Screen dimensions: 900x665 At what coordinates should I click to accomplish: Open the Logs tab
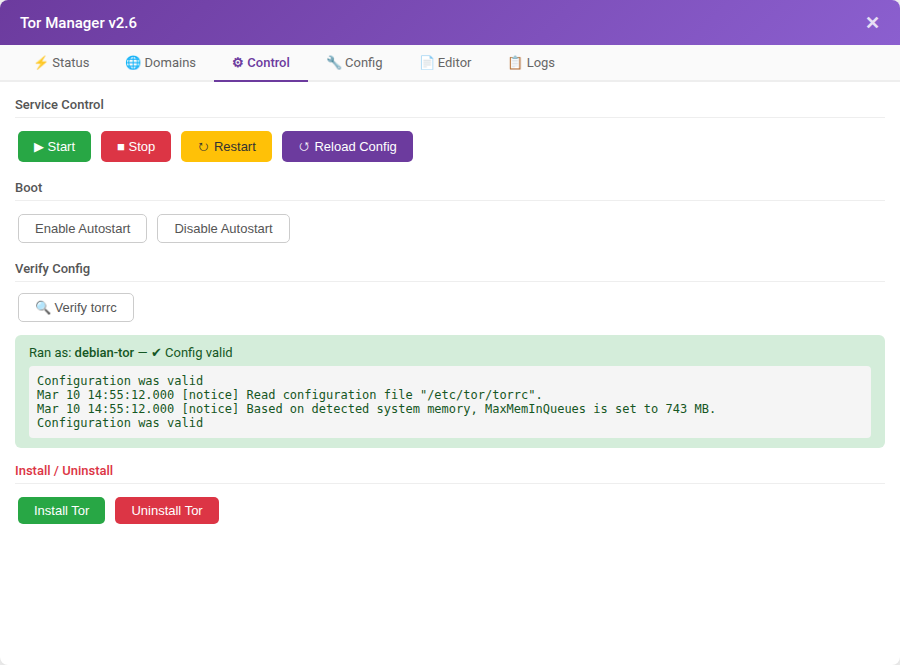coord(532,63)
